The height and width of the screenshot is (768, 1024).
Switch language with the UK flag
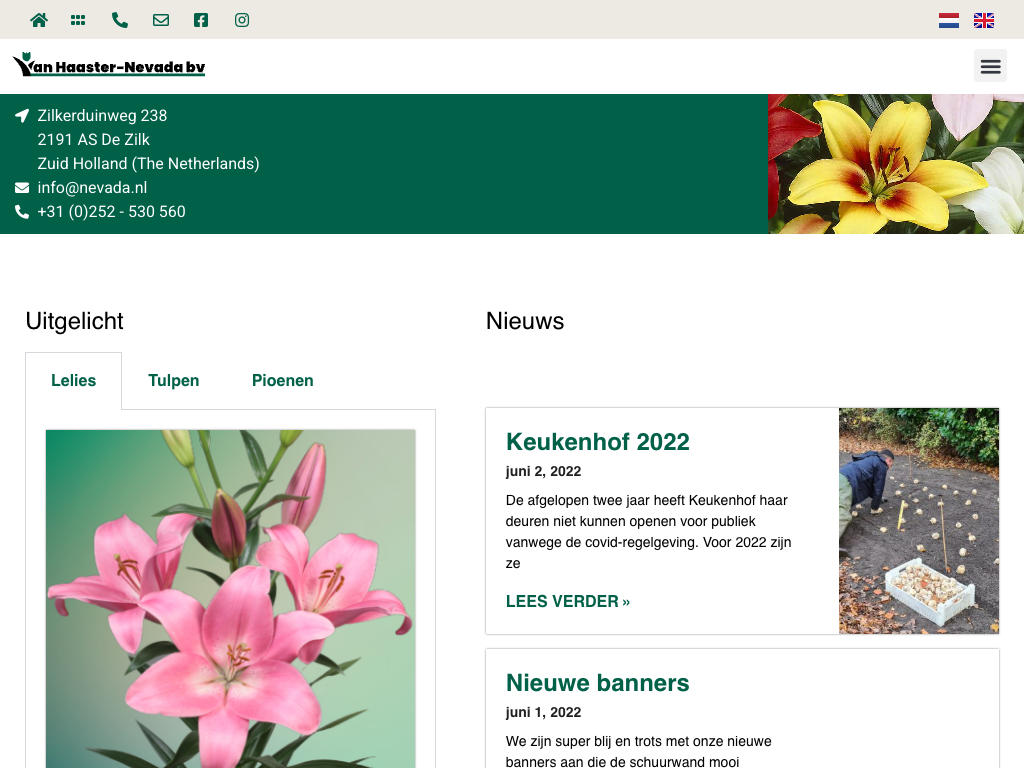click(984, 20)
